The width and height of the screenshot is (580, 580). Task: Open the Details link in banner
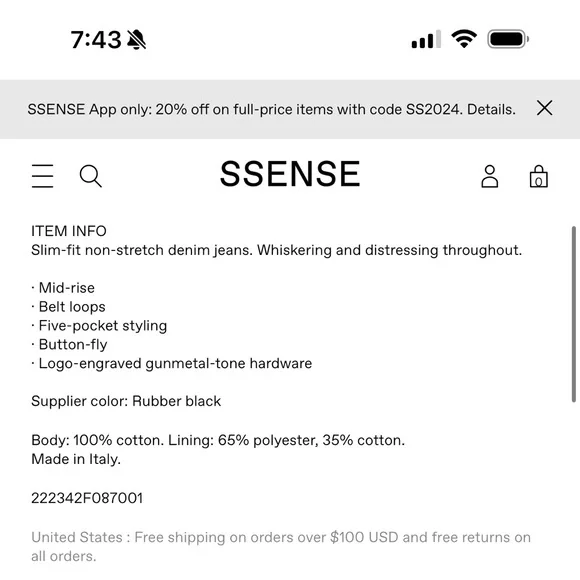[491, 109]
